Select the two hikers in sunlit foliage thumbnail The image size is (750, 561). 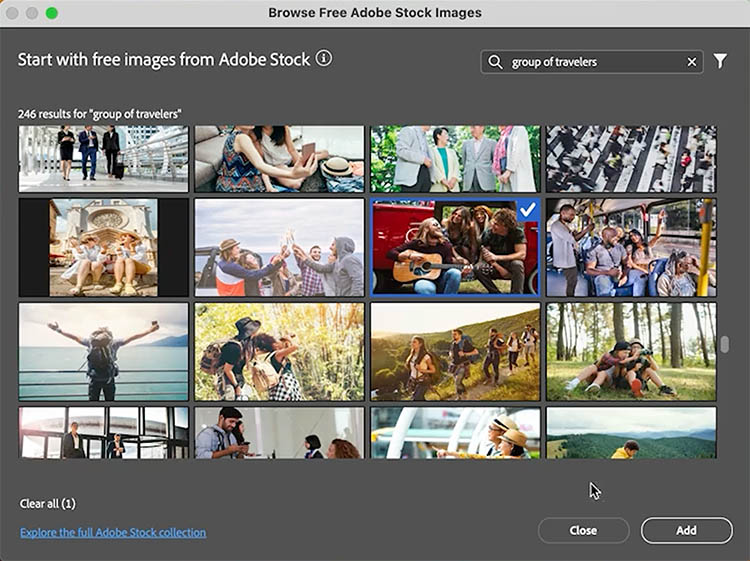(x=279, y=351)
